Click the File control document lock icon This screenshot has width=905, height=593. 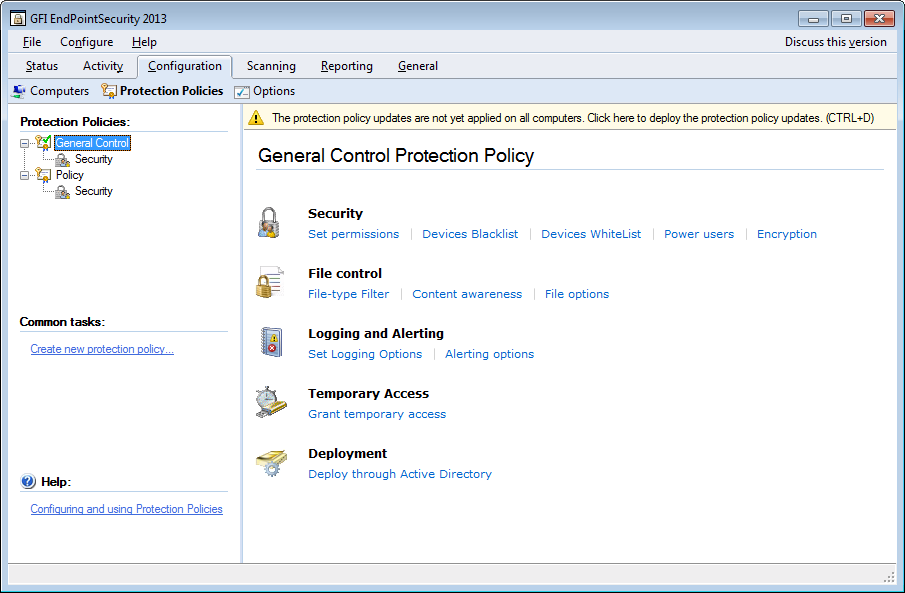click(267, 282)
